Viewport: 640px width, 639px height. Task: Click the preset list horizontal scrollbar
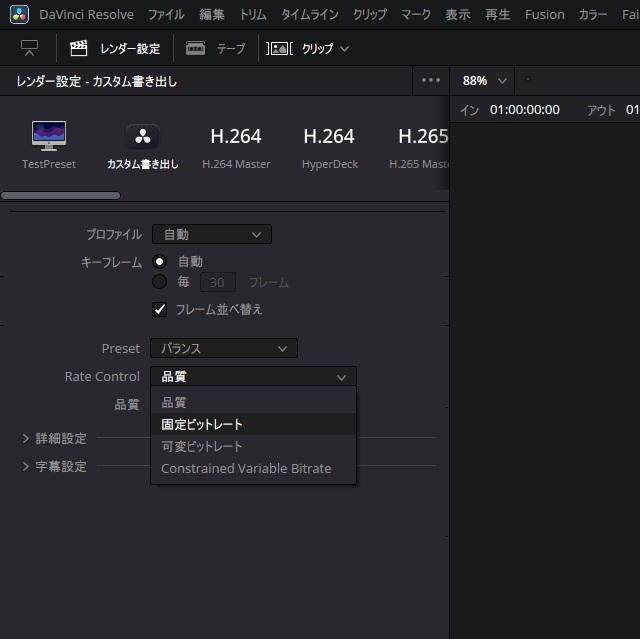[x=61, y=196]
